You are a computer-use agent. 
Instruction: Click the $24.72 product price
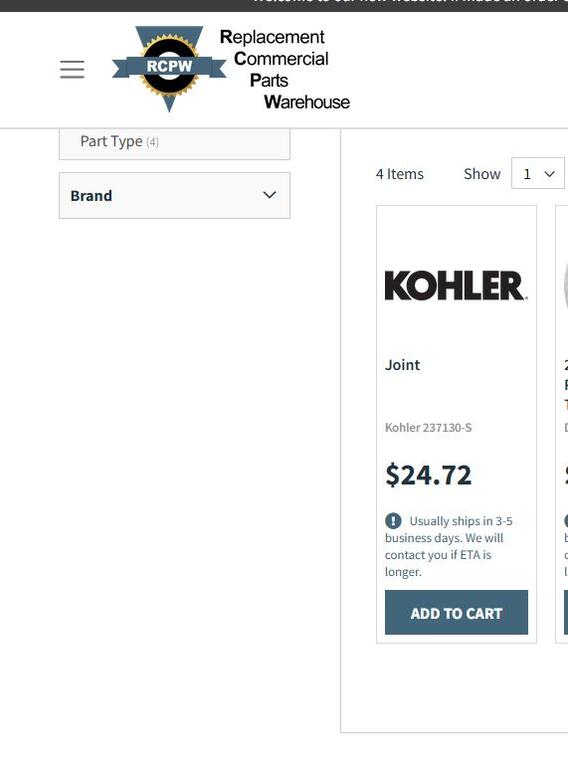point(428,475)
